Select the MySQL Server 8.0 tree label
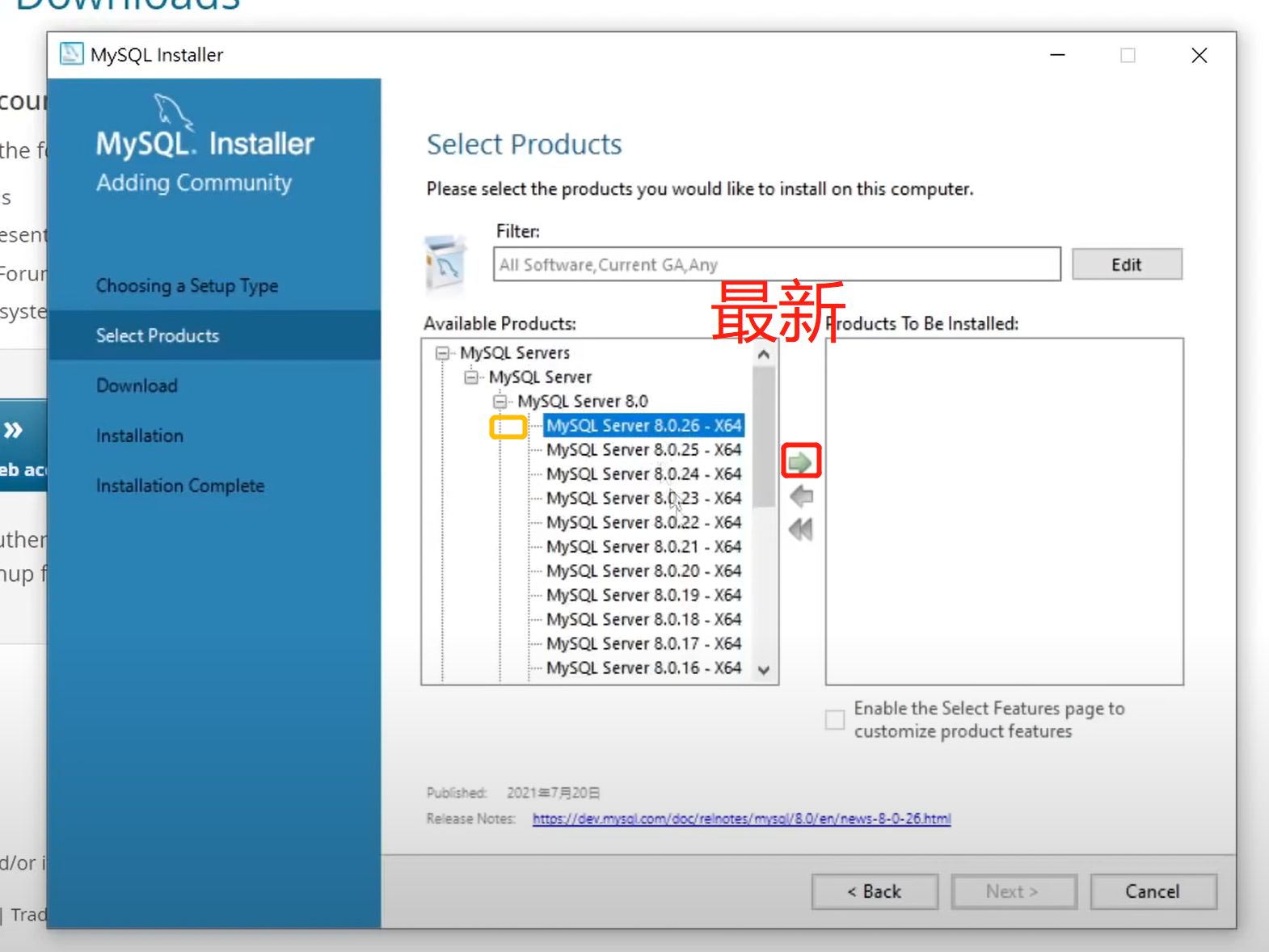Image resolution: width=1269 pixels, height=952 pixels. click(583, 402)
